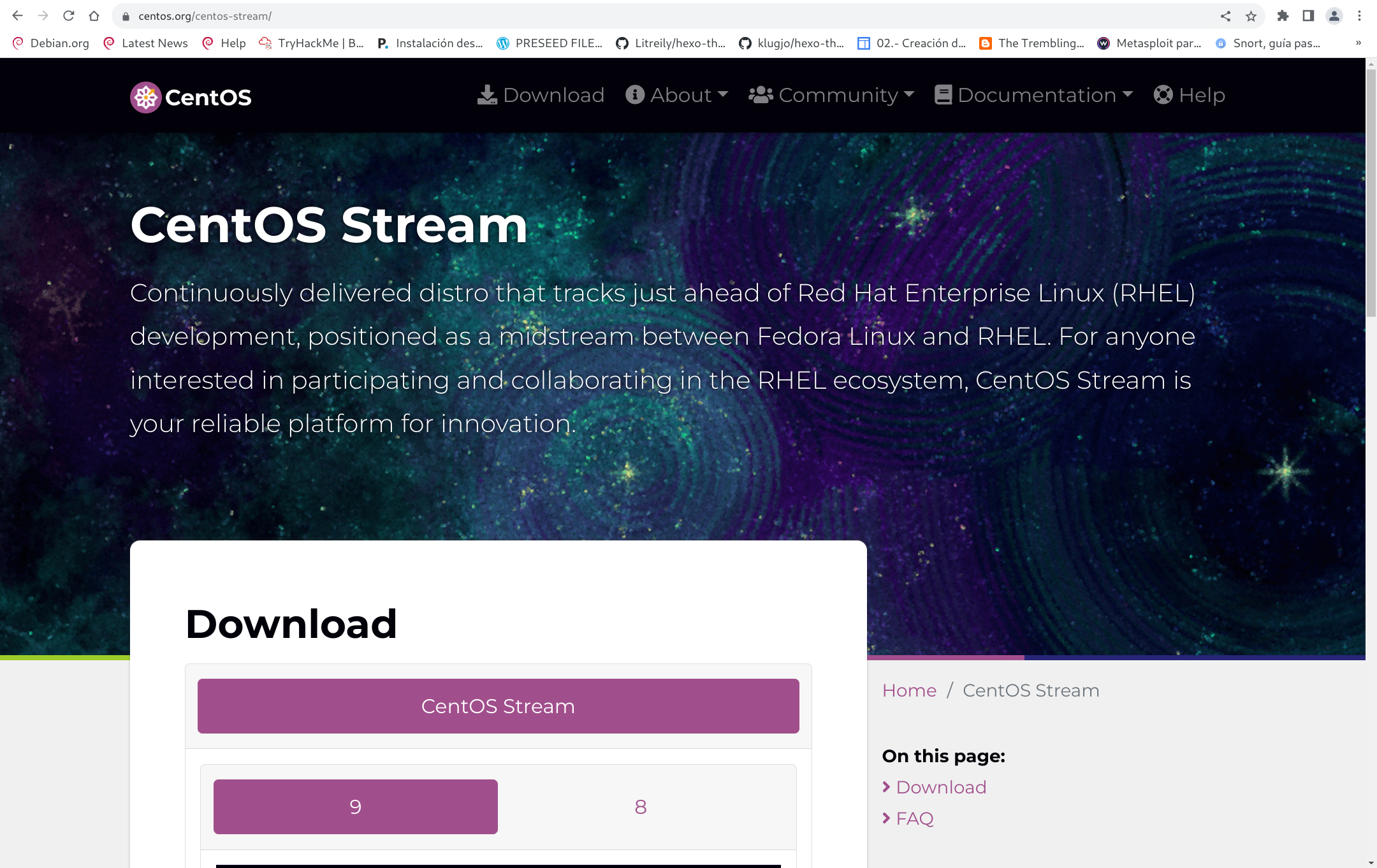
Task: Click the browser home icon
Action: [x=94, y=16]
